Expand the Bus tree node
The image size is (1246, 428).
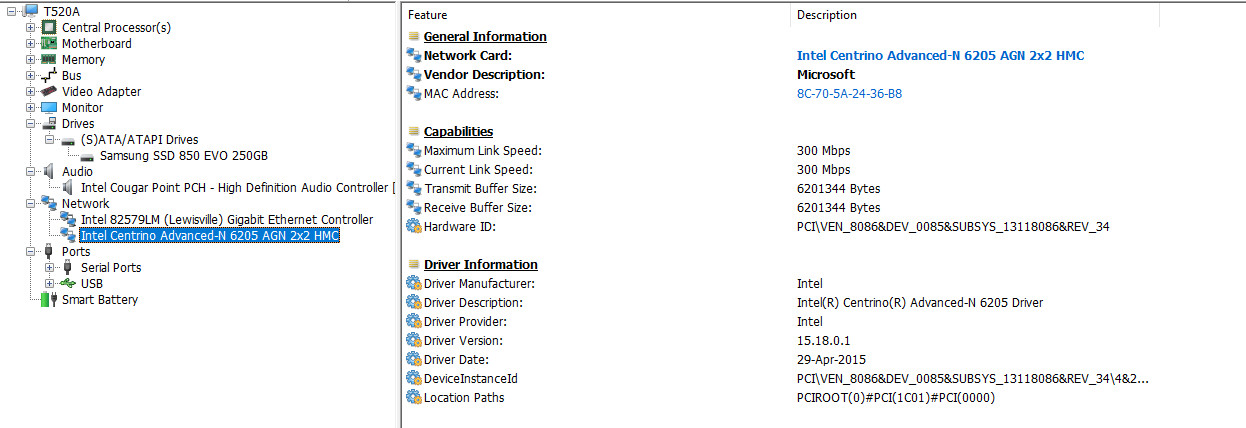[x=31, y=75]
